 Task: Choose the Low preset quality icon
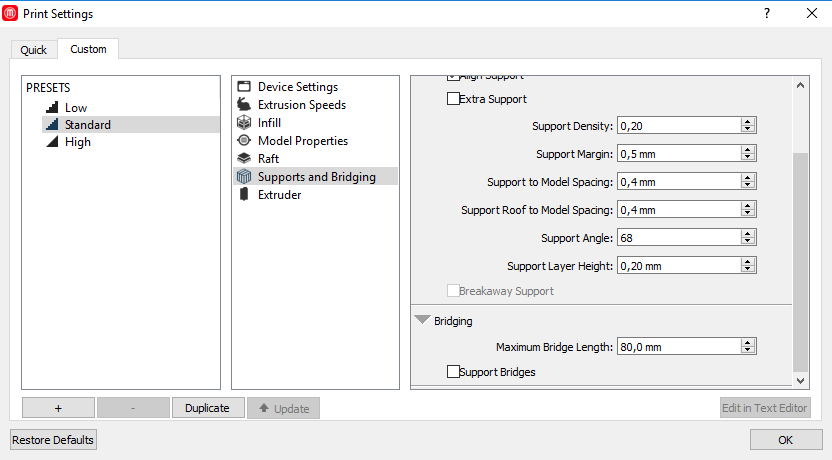point(52,107)
